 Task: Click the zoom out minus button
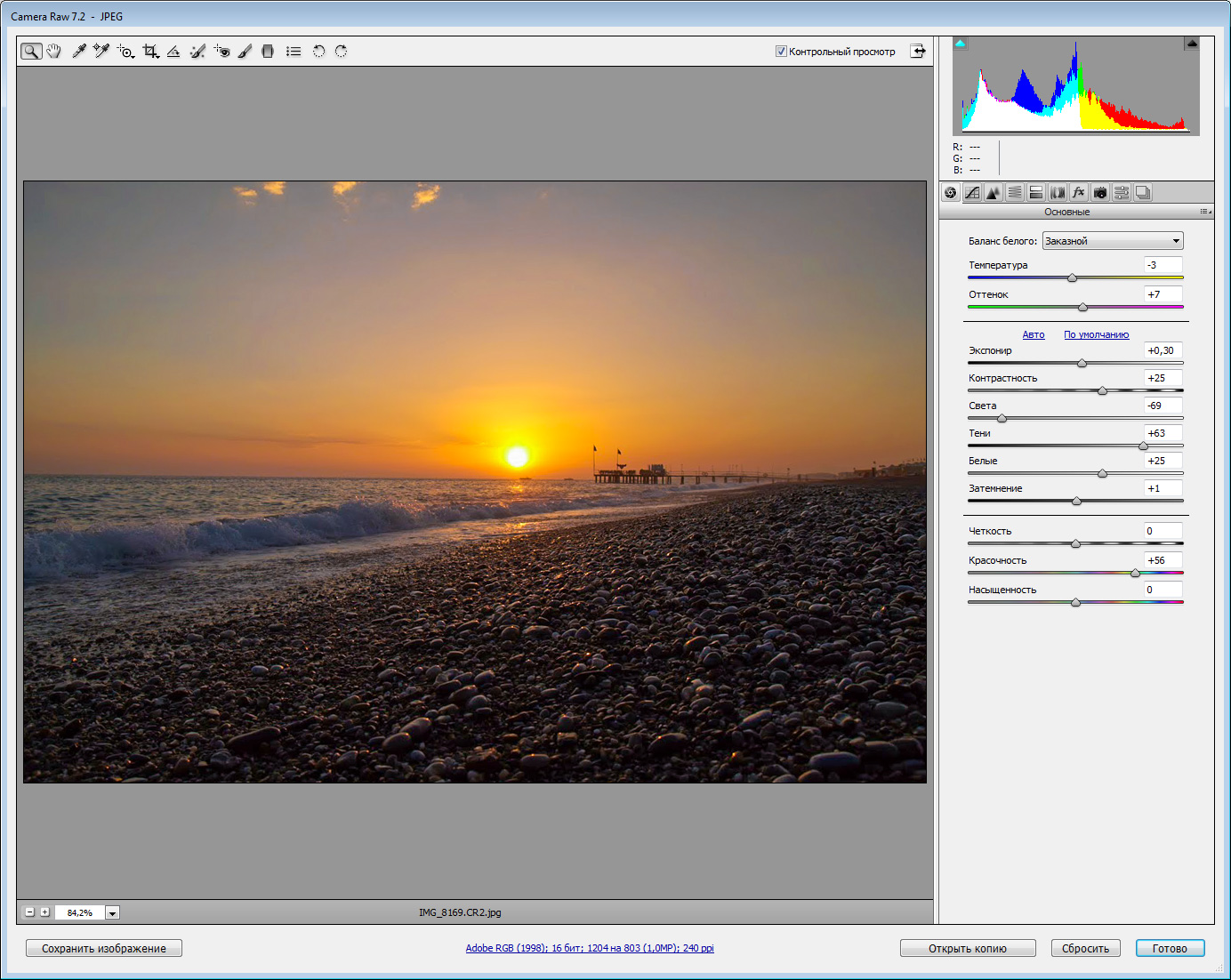[x=29, y=912]
